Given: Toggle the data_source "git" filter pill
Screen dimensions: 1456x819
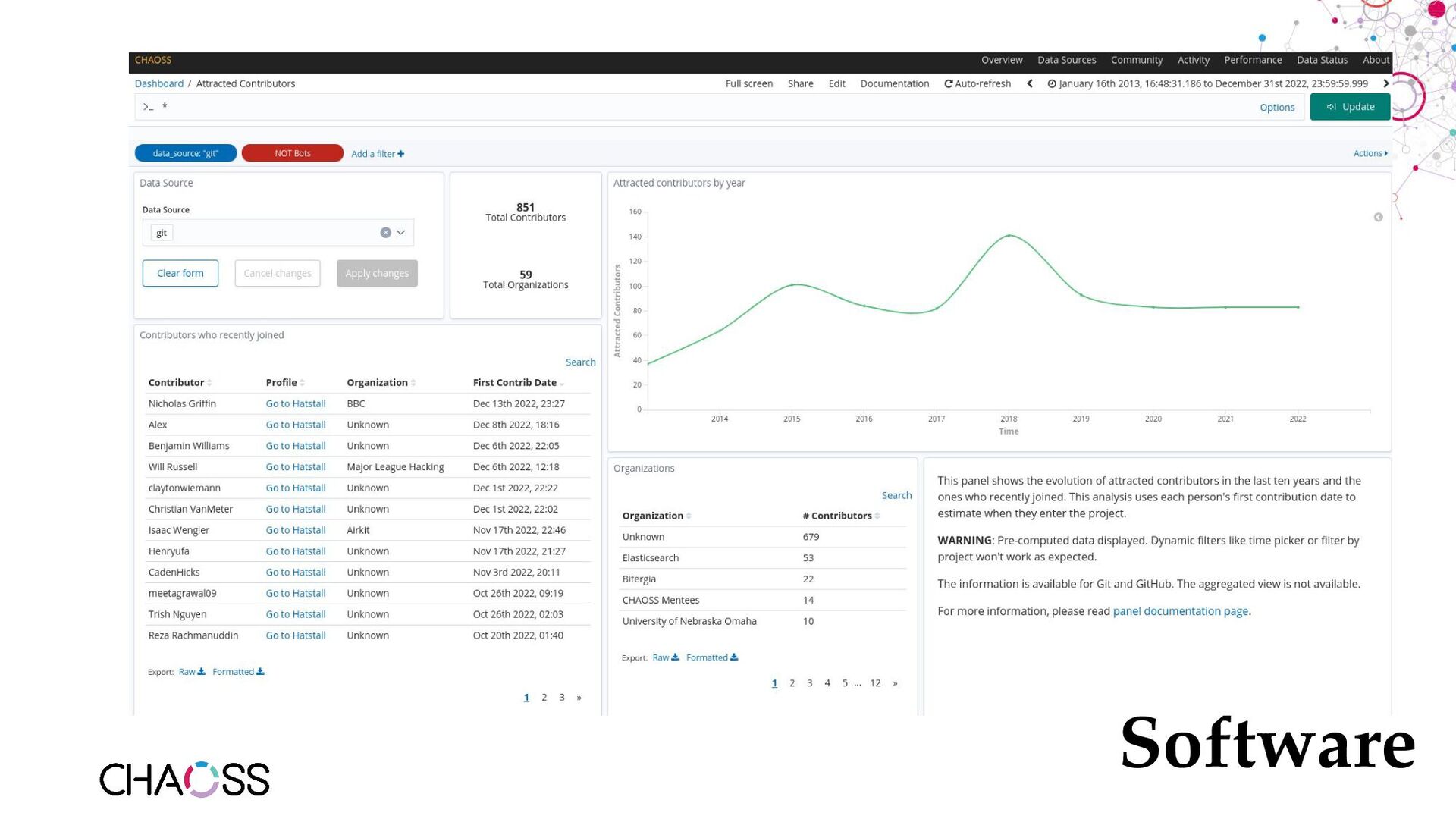Looking at the screenshot, I should 186,153.
